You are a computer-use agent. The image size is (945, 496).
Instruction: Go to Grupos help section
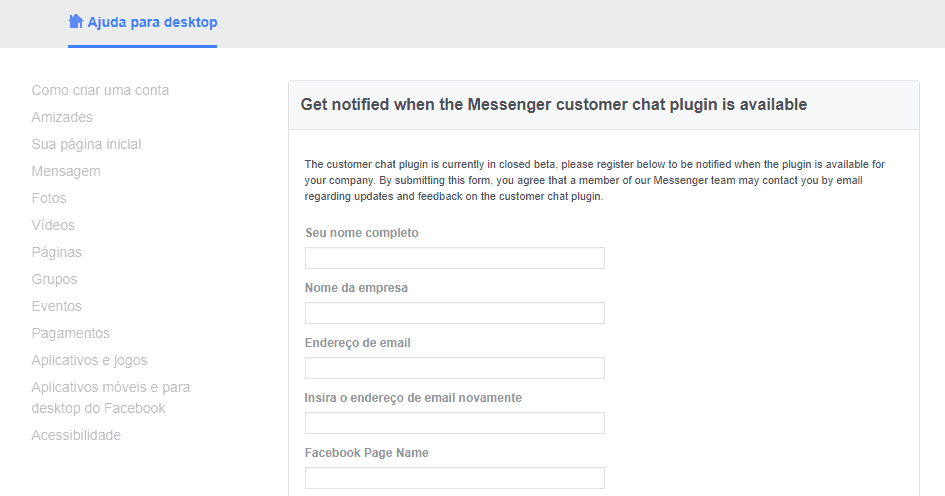tap(54, 280)
